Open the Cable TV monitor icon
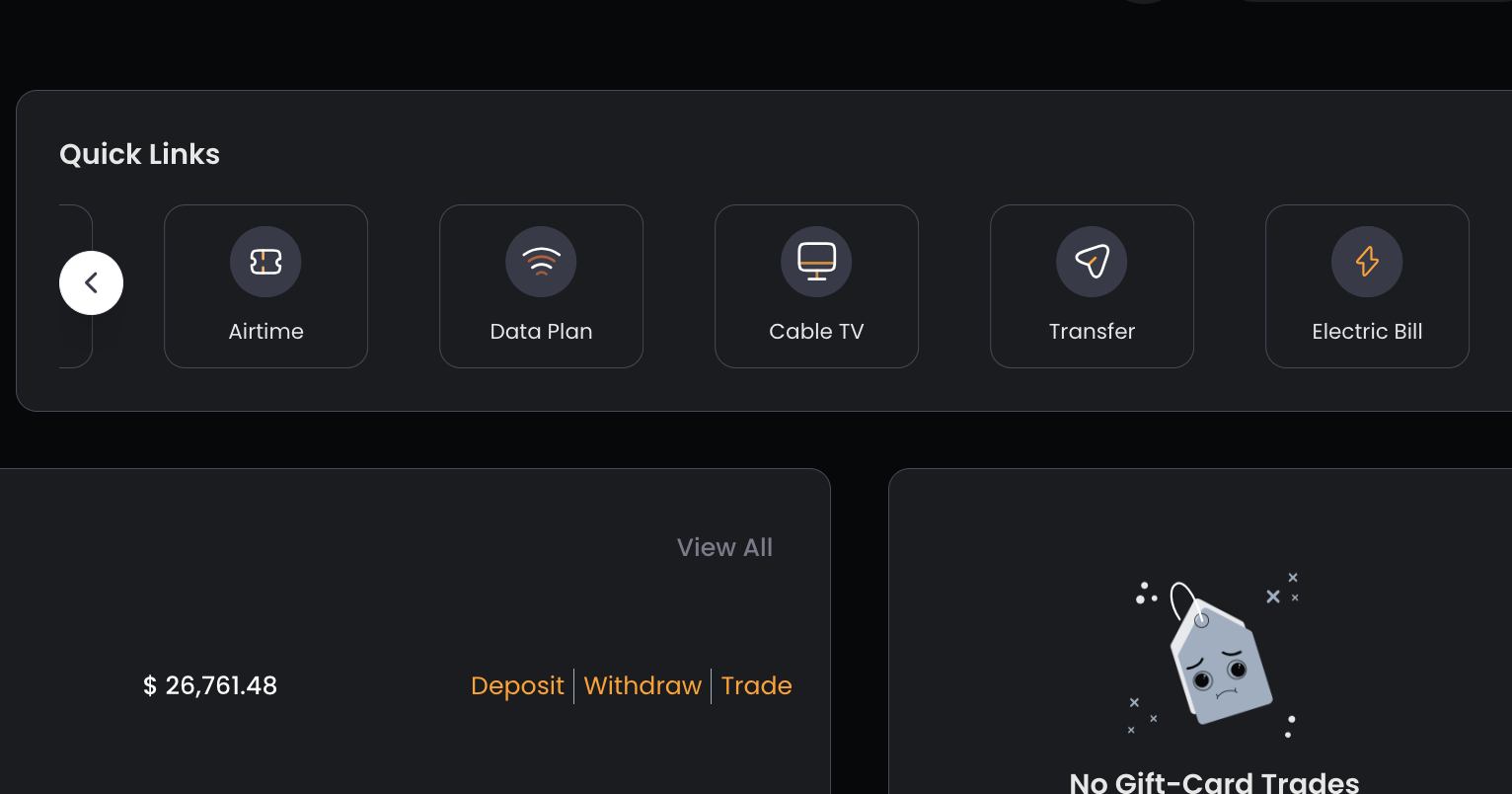The width and height of the screenshot is (1512, 794). pyautogui.click(x=816, y=262)
